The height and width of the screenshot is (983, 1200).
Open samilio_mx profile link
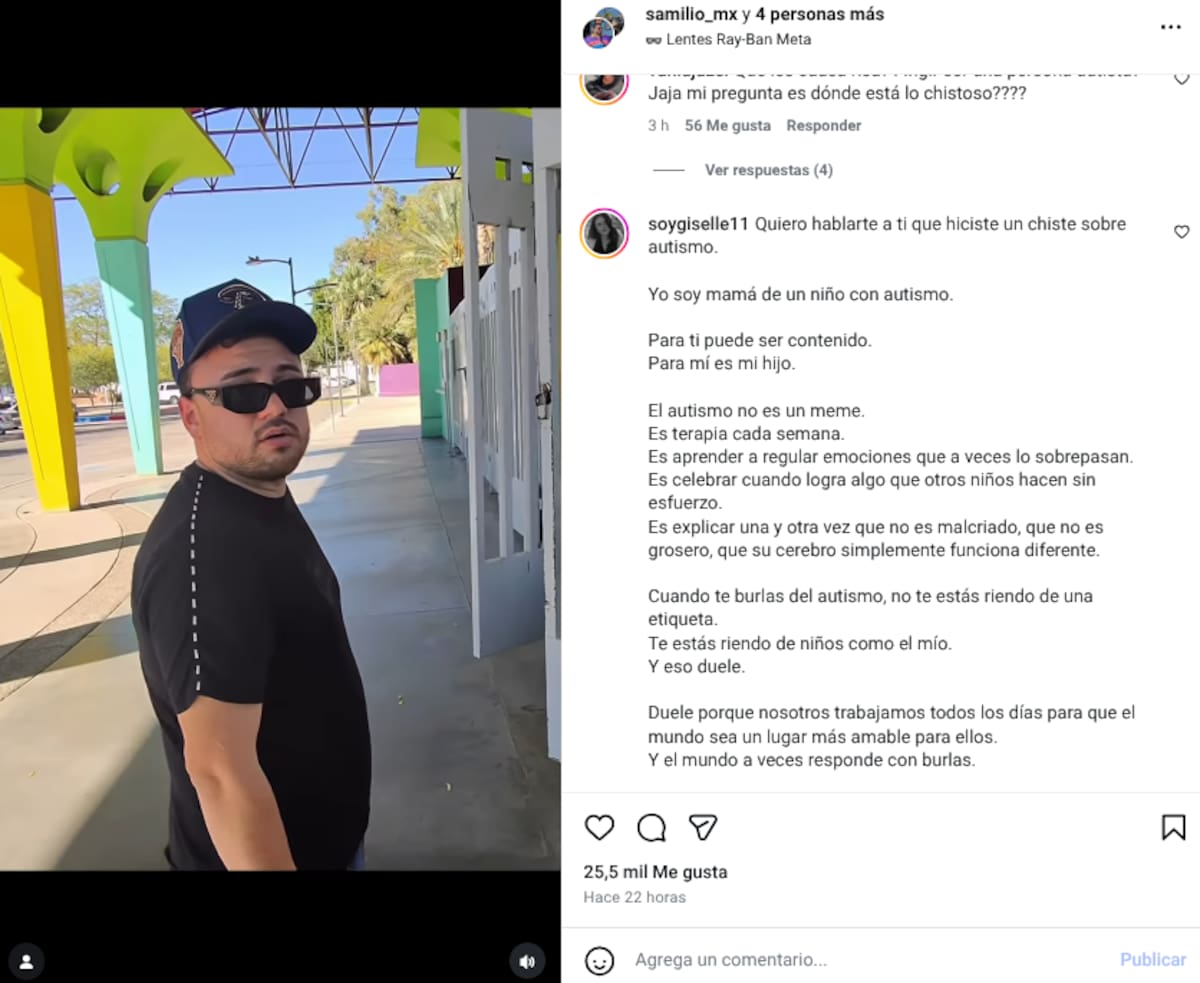[692, 15]
